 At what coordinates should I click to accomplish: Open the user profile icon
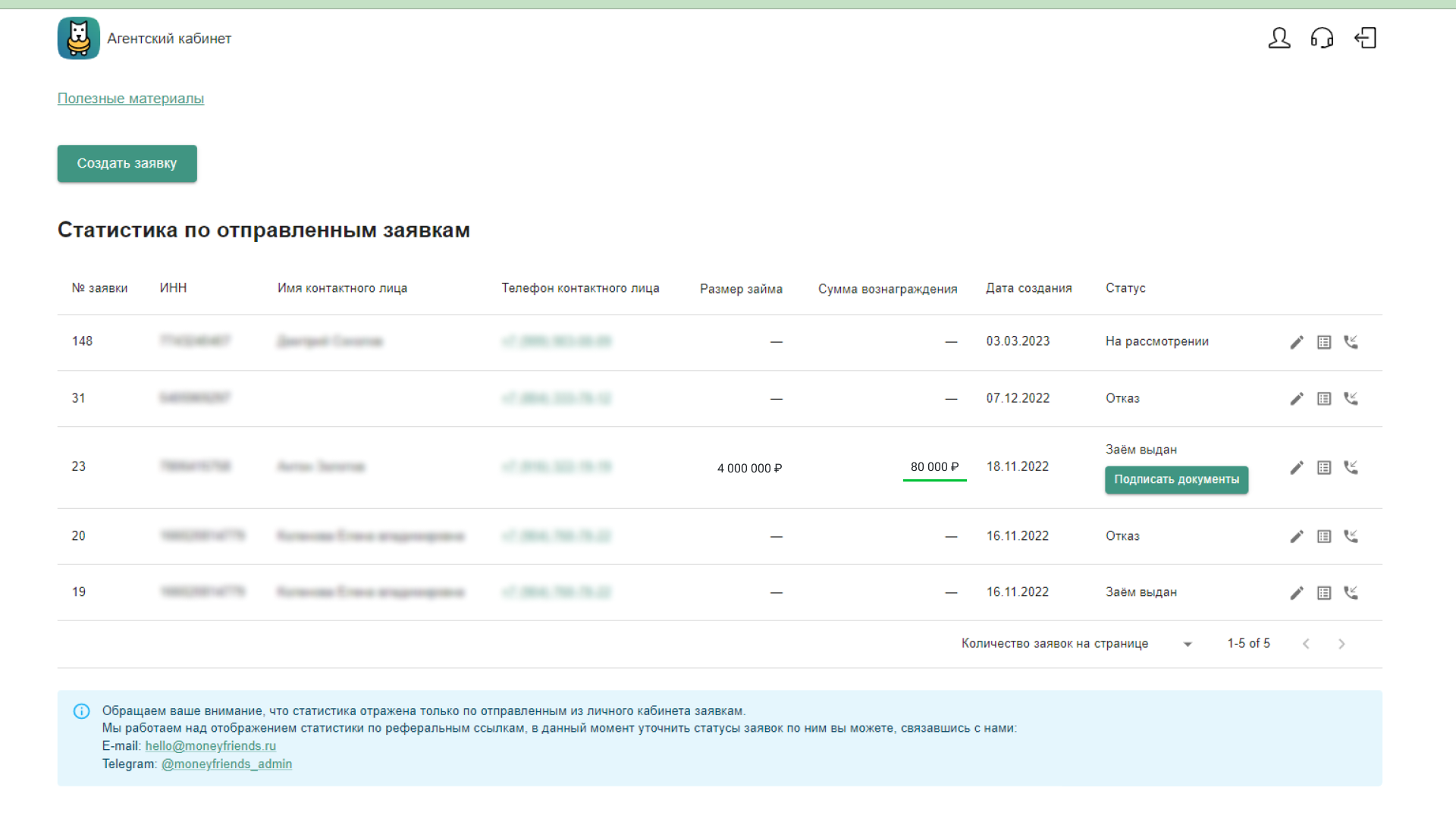point(1279,38)
